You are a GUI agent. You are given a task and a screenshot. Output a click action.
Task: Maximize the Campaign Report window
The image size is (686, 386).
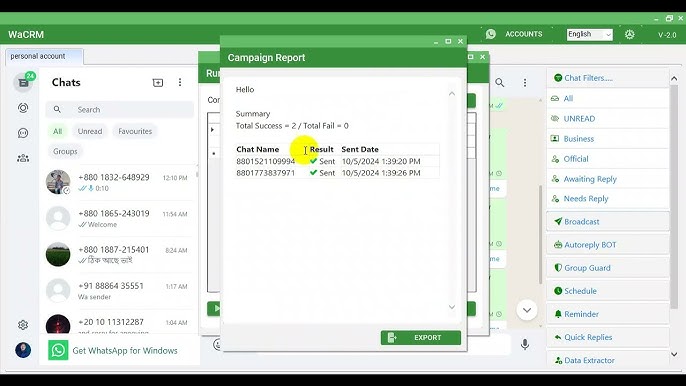pos(448,41)
